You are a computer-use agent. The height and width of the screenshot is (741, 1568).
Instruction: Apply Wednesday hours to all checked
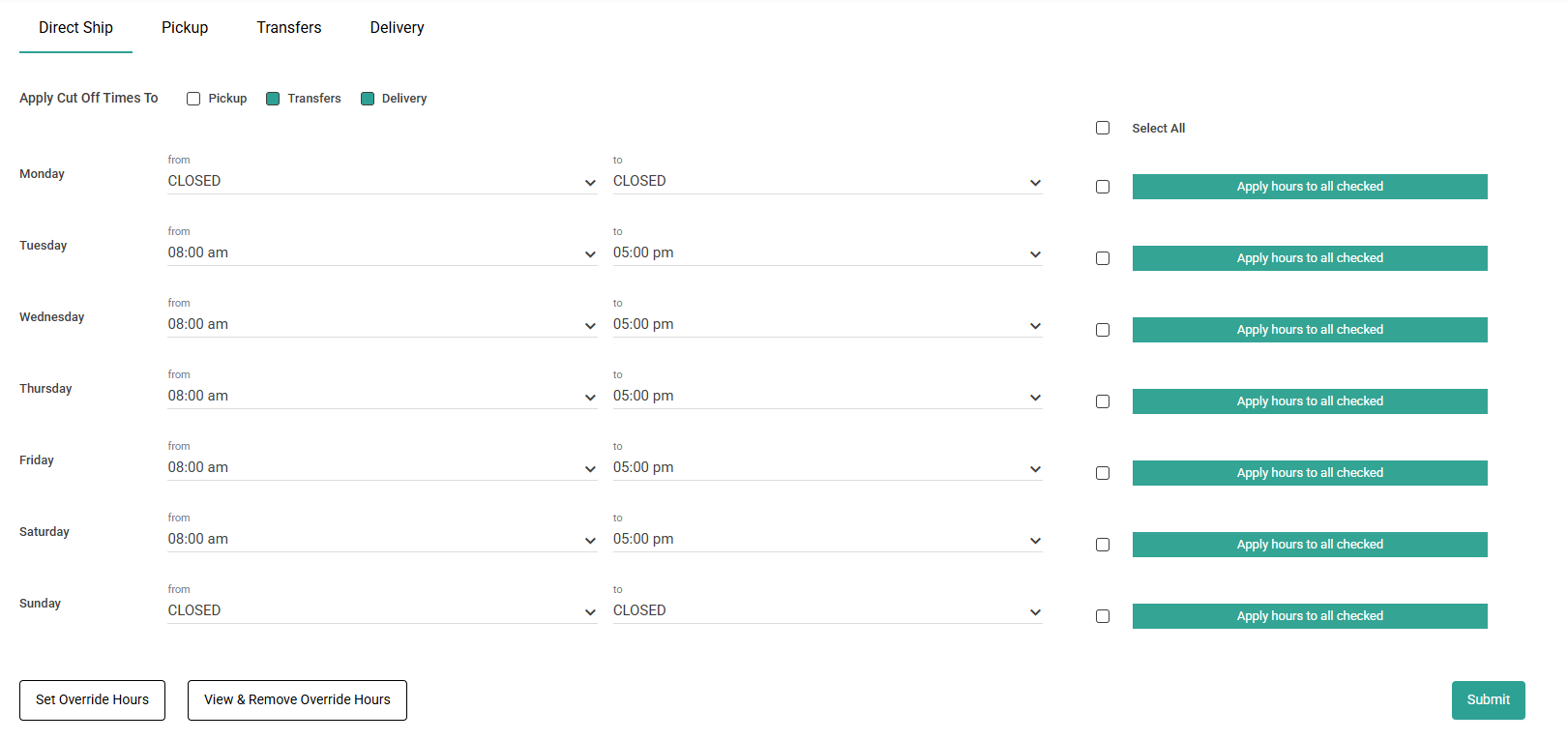[1310, 330]
